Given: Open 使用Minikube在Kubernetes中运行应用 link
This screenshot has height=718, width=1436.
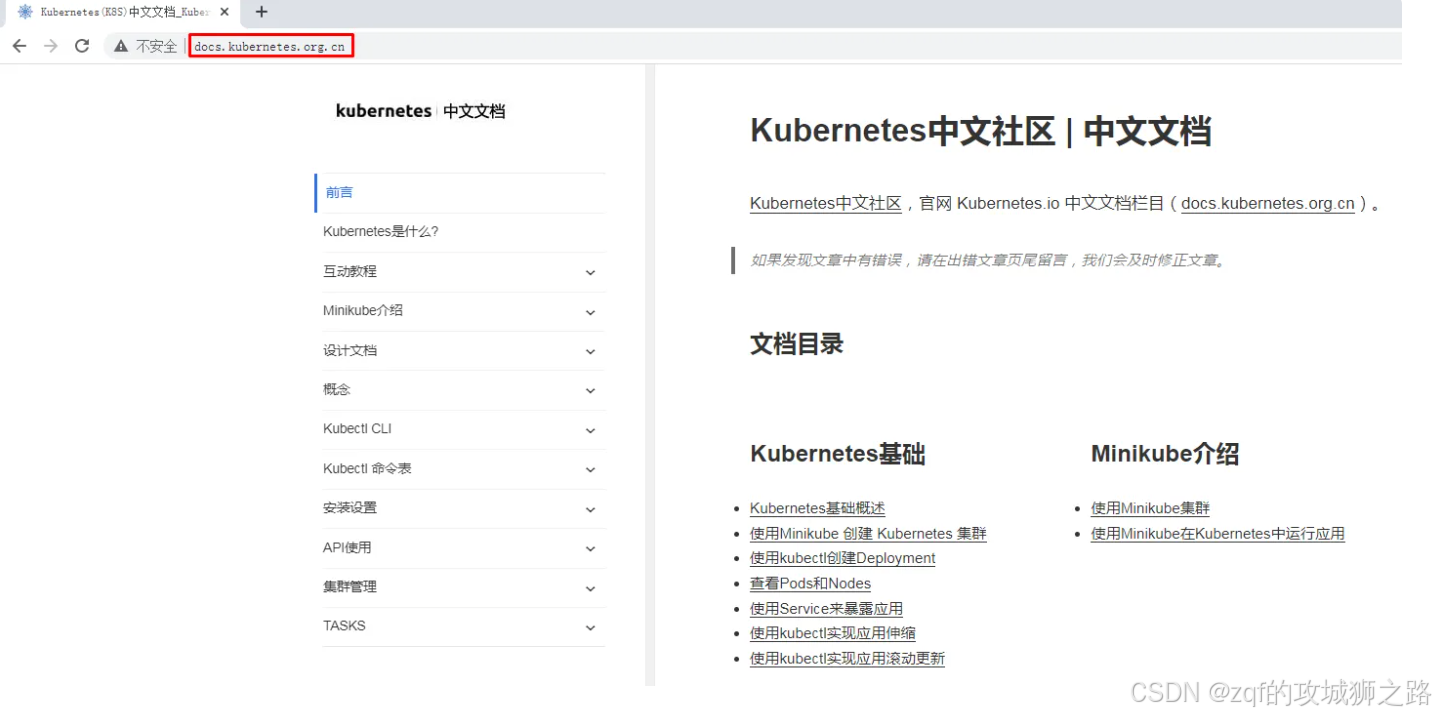Looking at the screenshot, I should point(1217,533).
